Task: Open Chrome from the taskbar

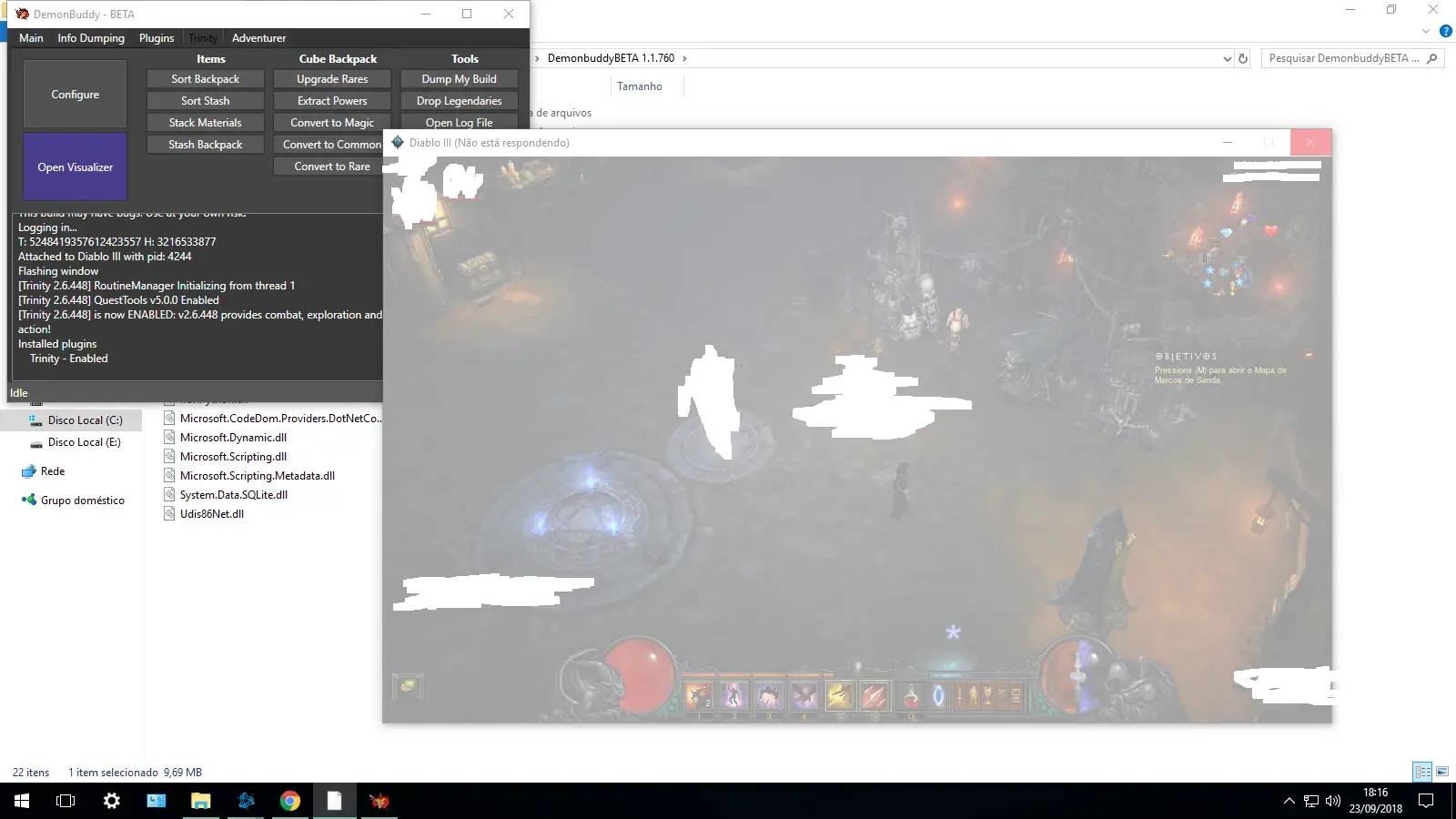Action: (290, 801)
